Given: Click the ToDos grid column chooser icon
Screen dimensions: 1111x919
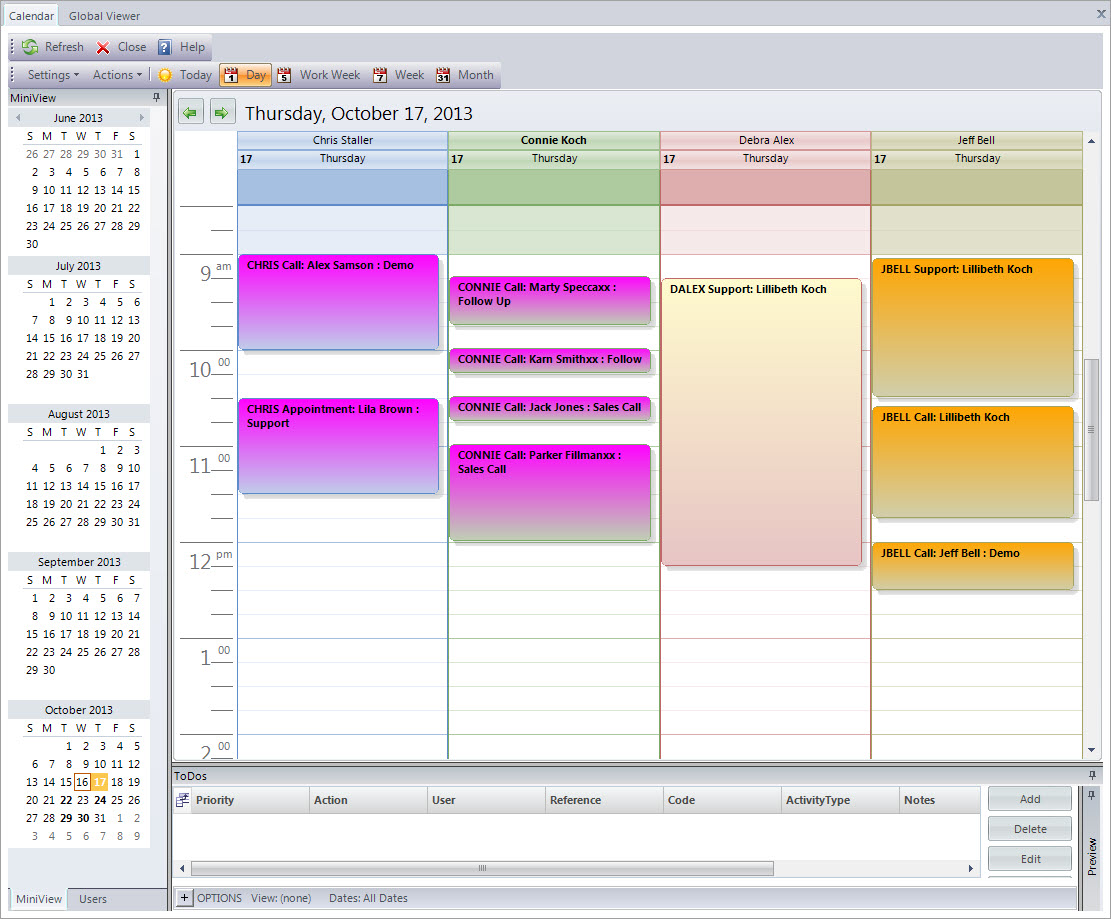Looking at the screenshot, I should [183, 800].
